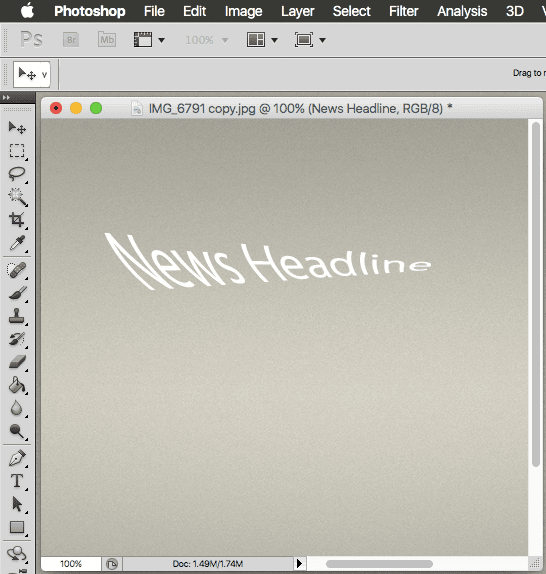This screenshot has width=546, height=574.
Task: Click the horizontal scrollbar of the document
Action: click(x=379, y=563)
